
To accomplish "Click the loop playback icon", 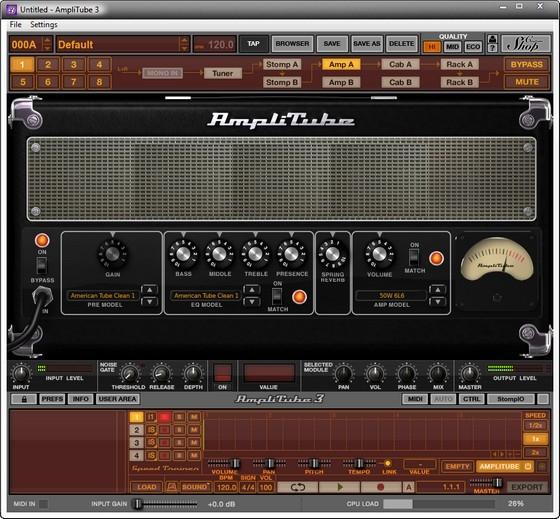I will click(297, 487).
